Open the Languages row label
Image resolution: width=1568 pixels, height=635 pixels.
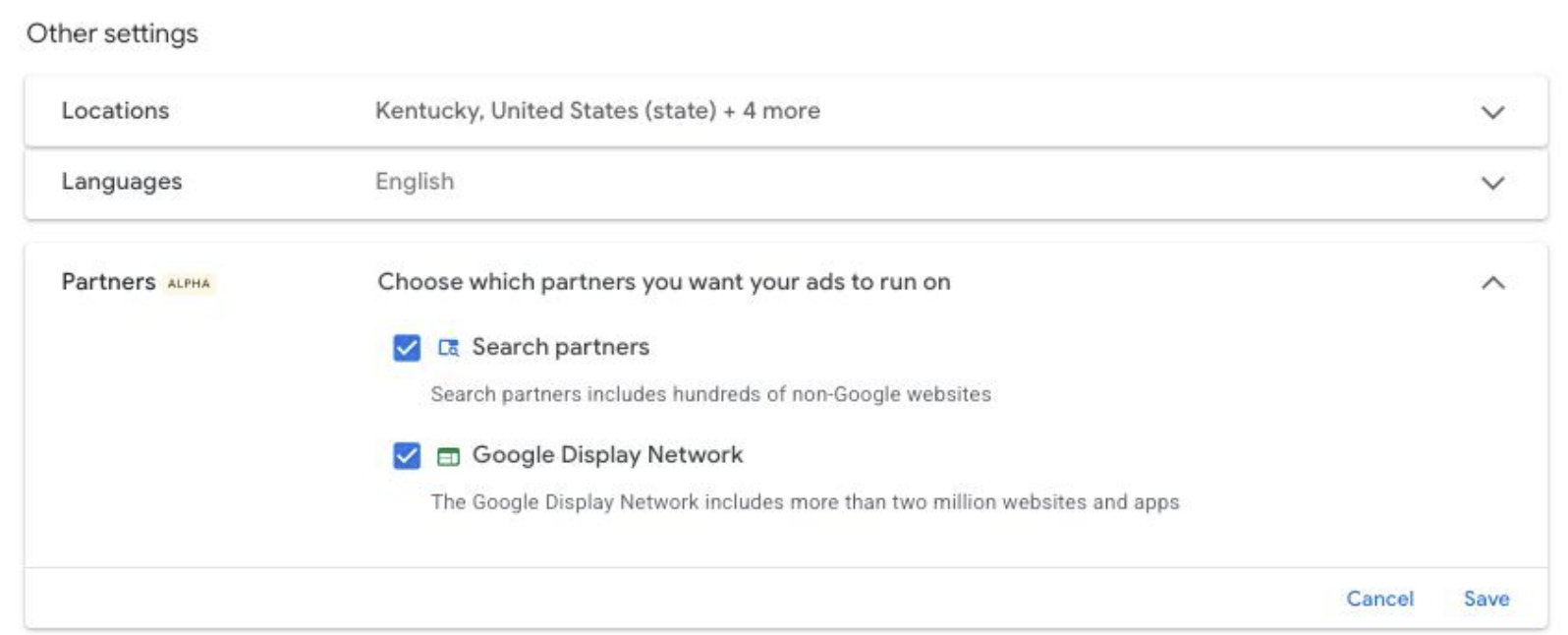pos(122,182)
